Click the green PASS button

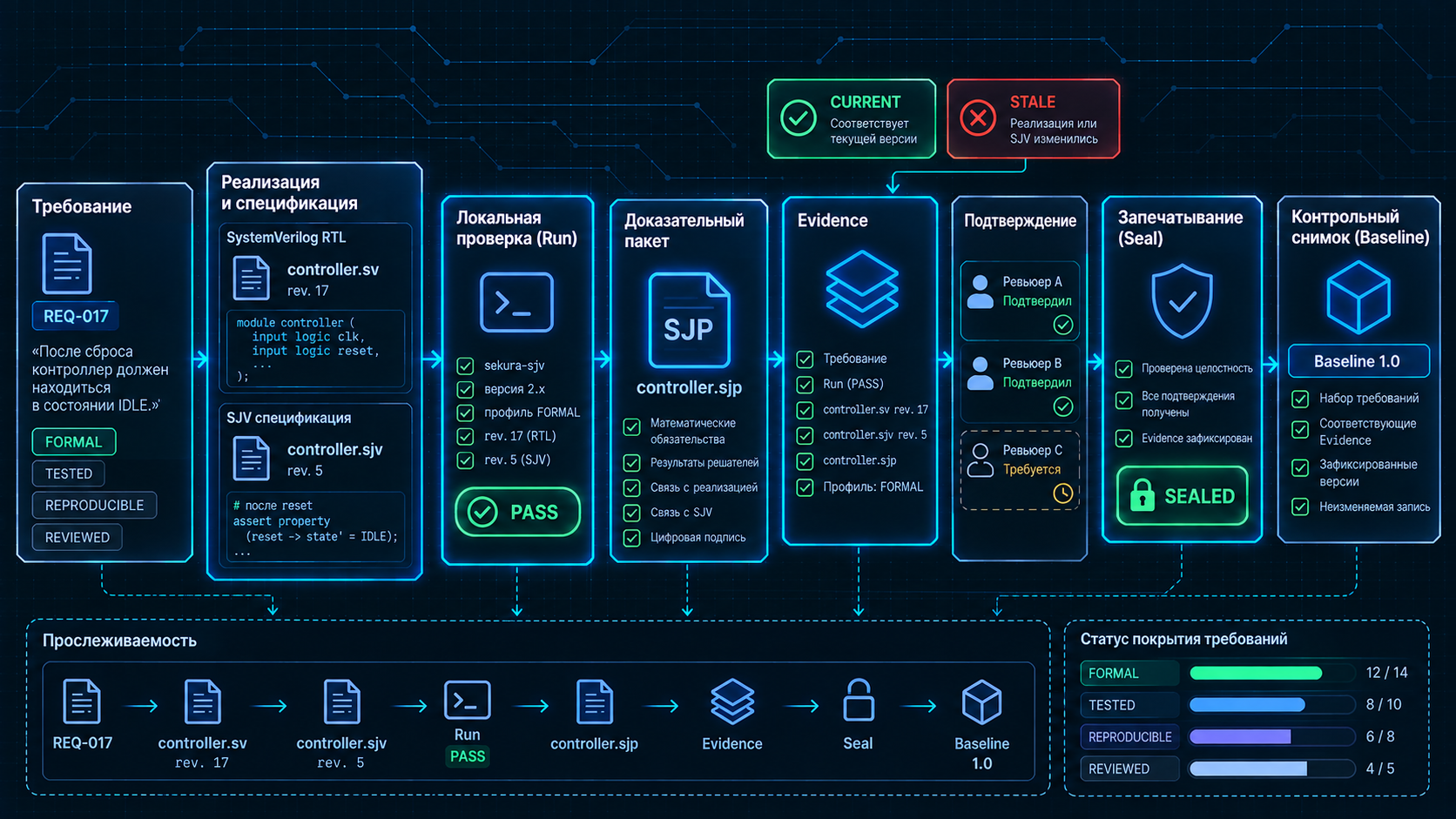(517, 512)
